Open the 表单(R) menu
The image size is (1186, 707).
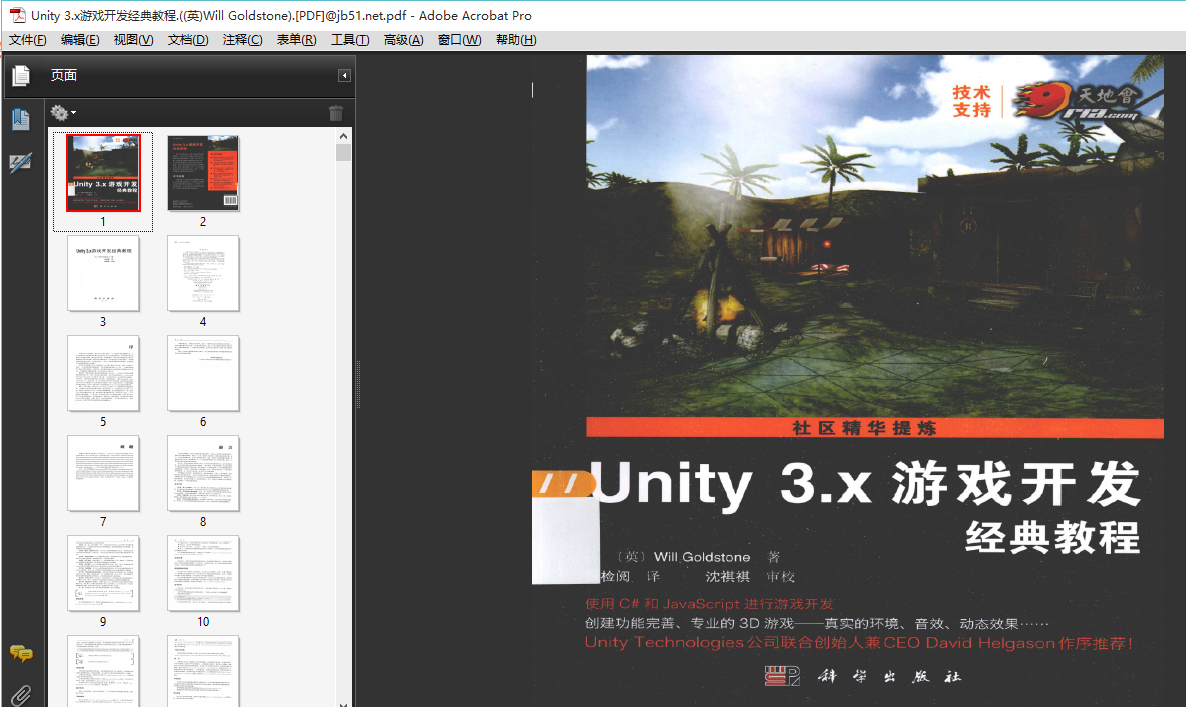296,40
